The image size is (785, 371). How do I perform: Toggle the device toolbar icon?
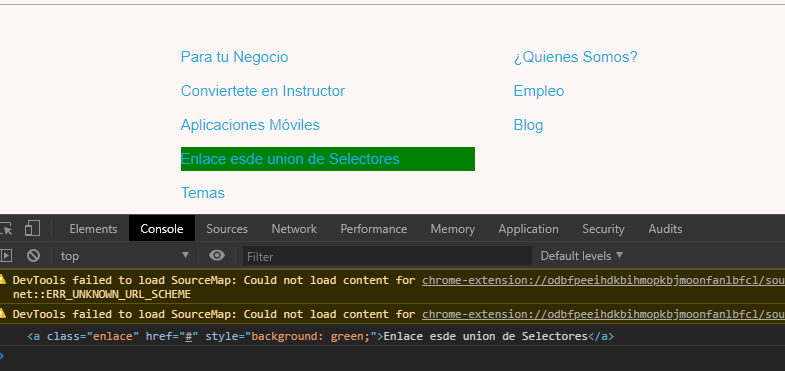(32, 229)
